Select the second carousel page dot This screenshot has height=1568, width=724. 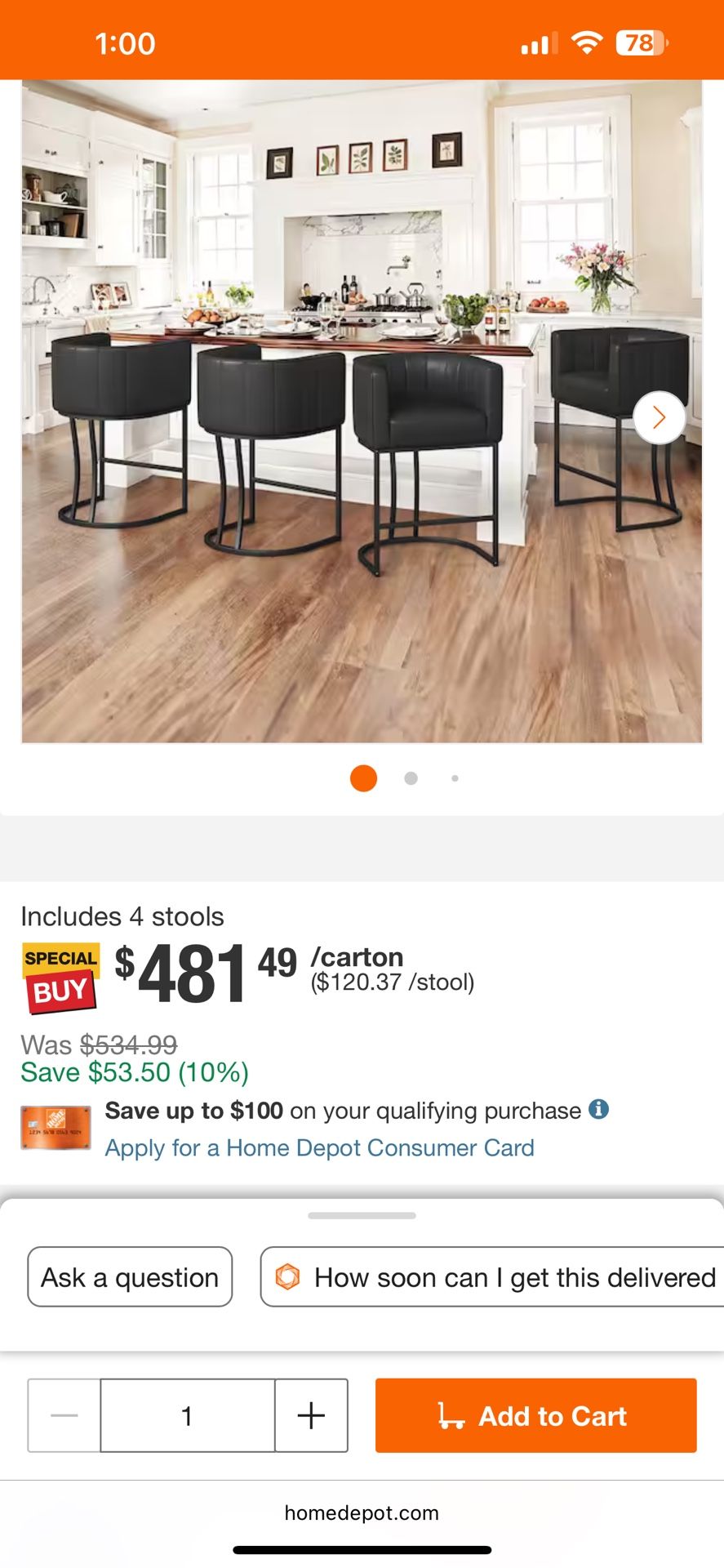[411, 778]
